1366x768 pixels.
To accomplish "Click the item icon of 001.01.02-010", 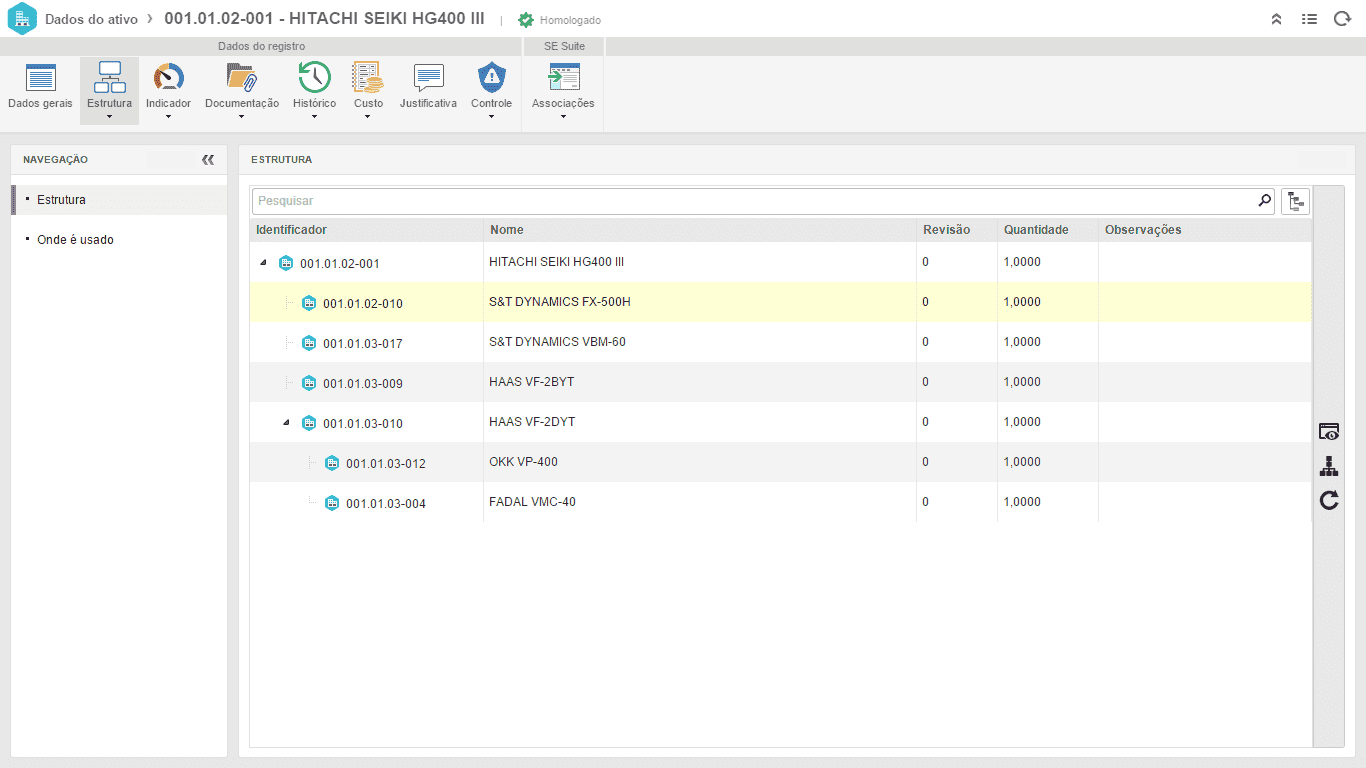I will point(309,303).
